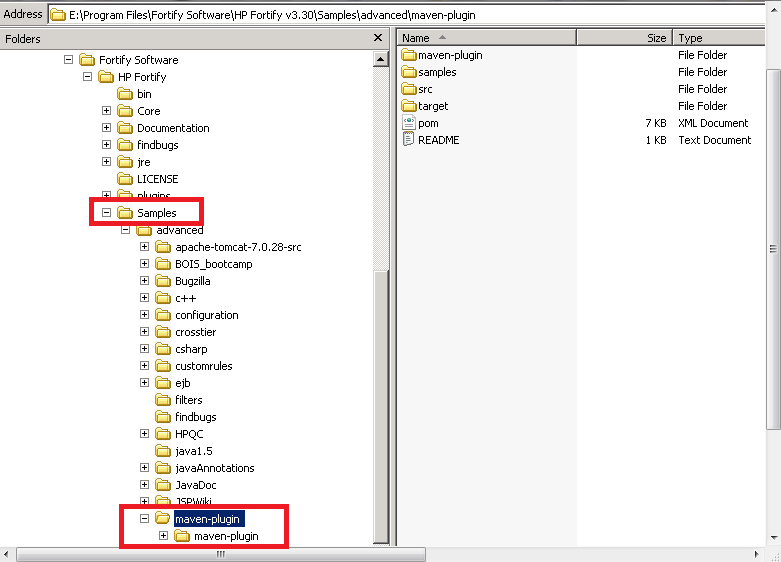Click the Address bar path field
Image resolution: width=781 pixels, height=562 pixels.
click(406, 15)
